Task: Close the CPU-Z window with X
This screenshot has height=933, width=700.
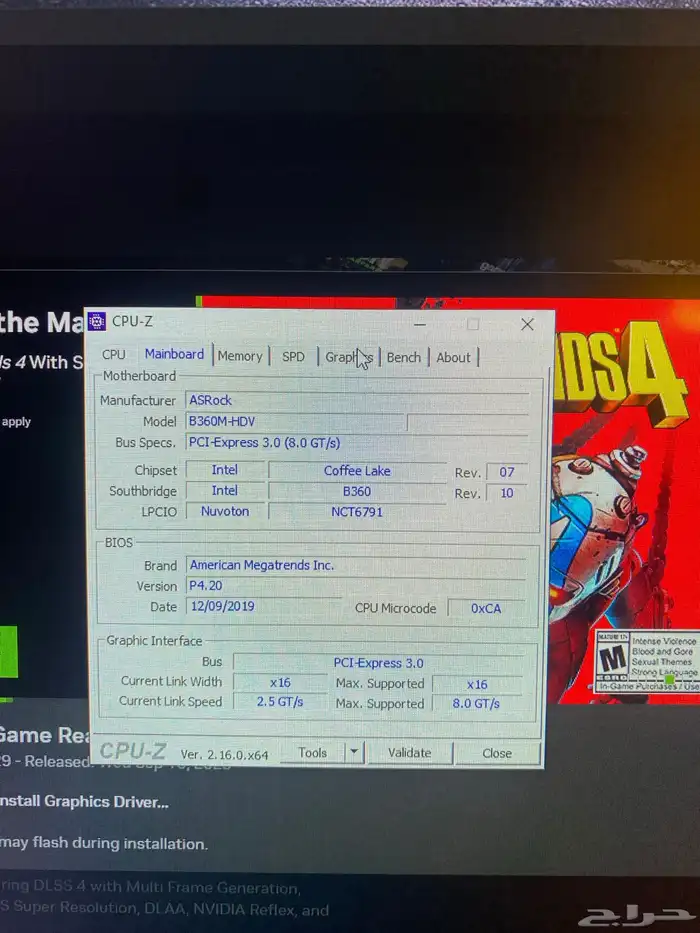Action: pyautogui.click(x=527, y=324)
